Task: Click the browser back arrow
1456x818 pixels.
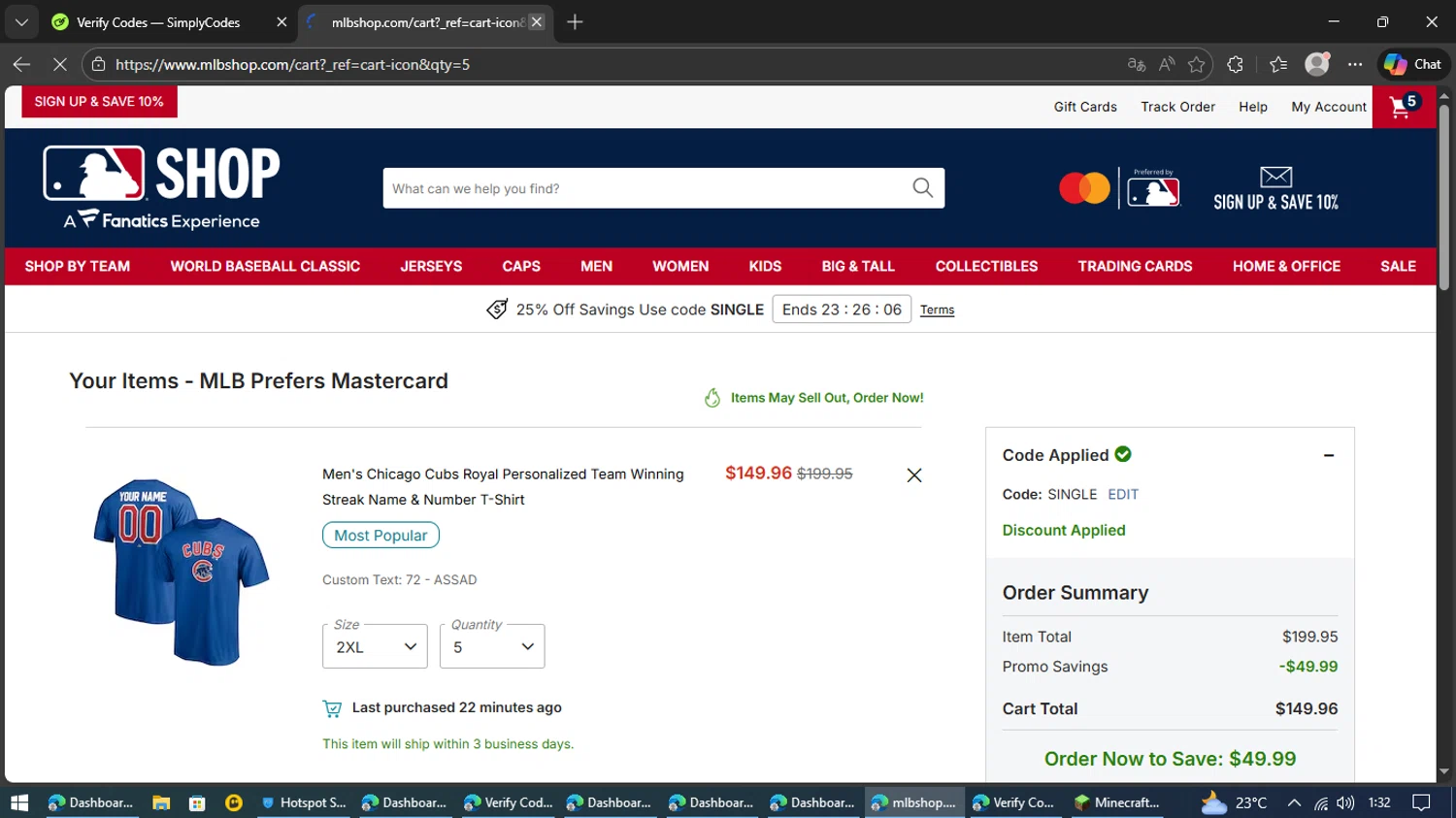Action: (21, 64)
